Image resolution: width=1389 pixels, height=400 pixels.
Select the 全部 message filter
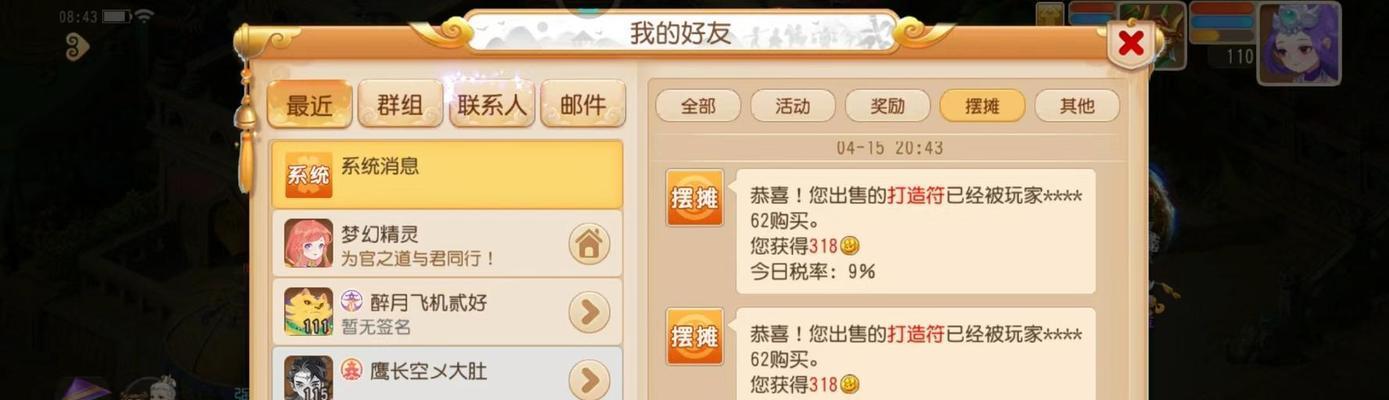pyautogui.click(x=698, y=105)
